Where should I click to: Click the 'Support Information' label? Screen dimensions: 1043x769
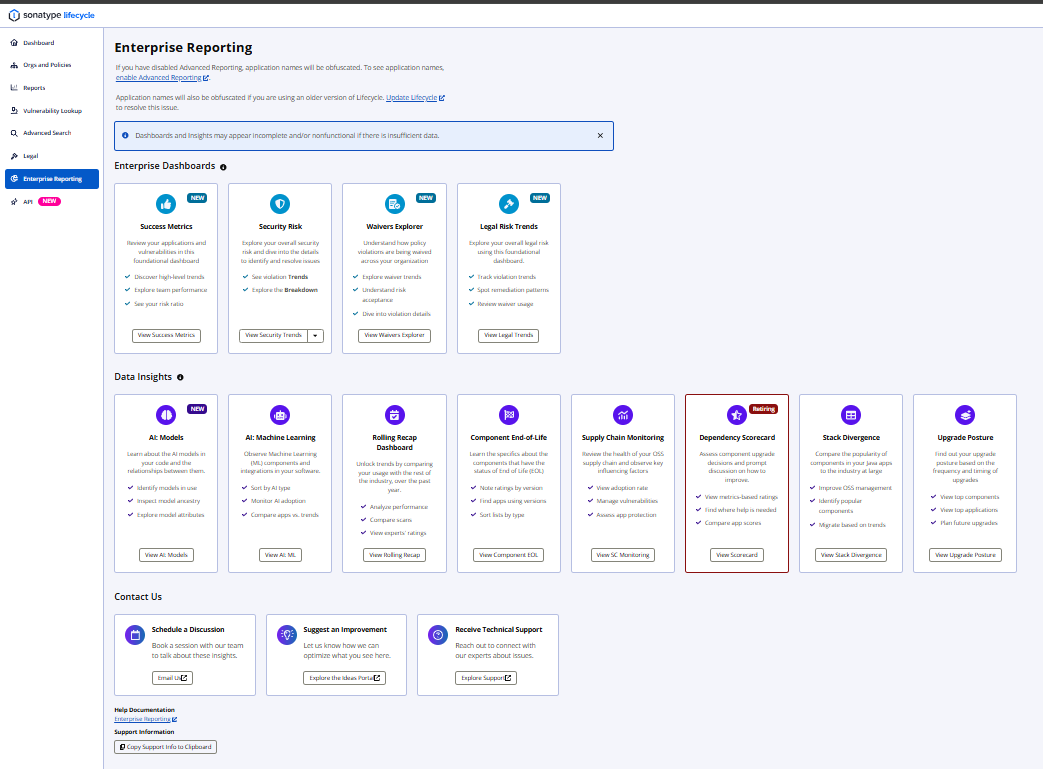click(144, 732)
